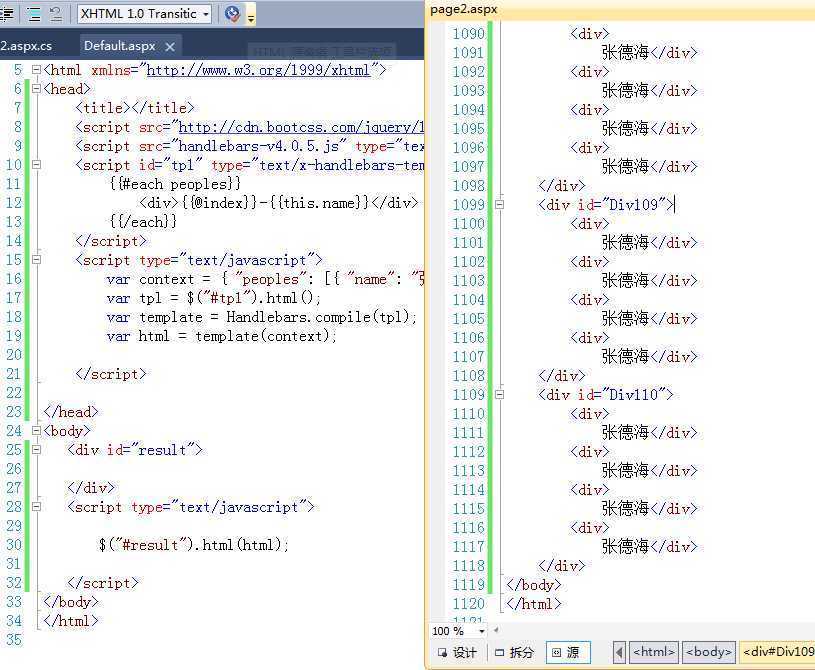815x670 pixels.
Task: Click the handlebars-v4.0.5.js script line
Action: 249,146
